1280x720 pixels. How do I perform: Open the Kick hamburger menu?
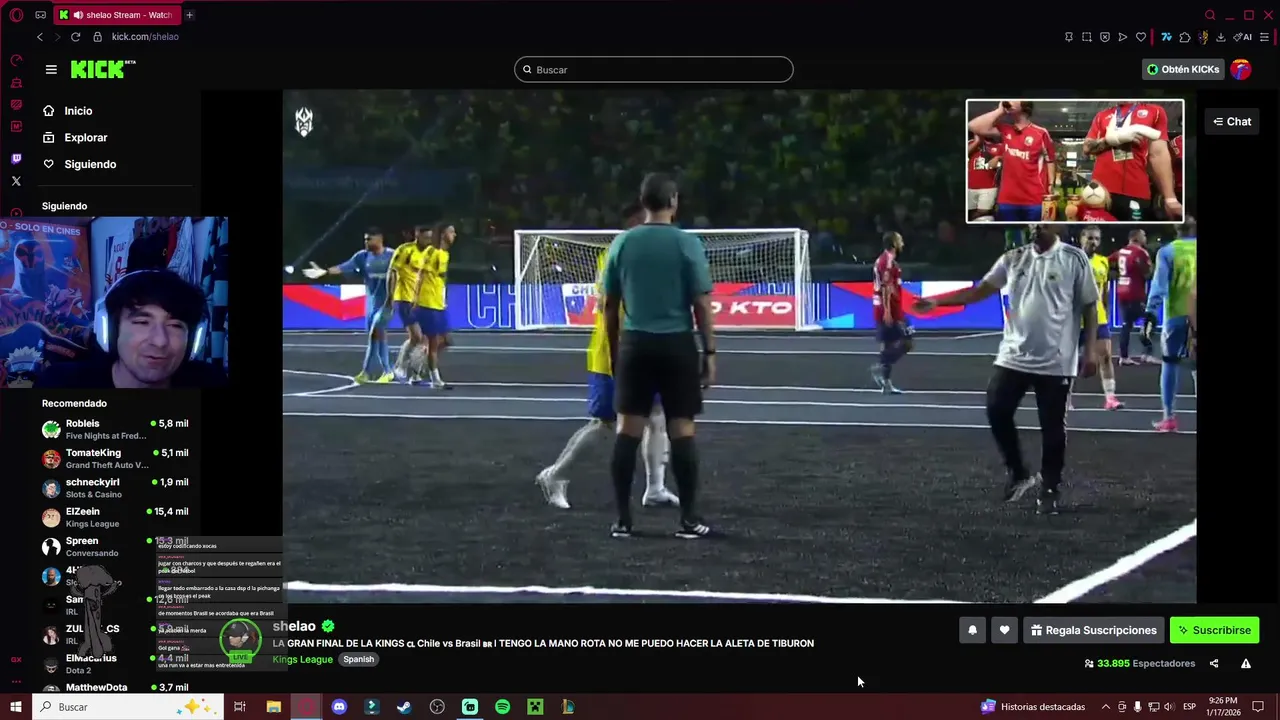click(x=51, y=69)
